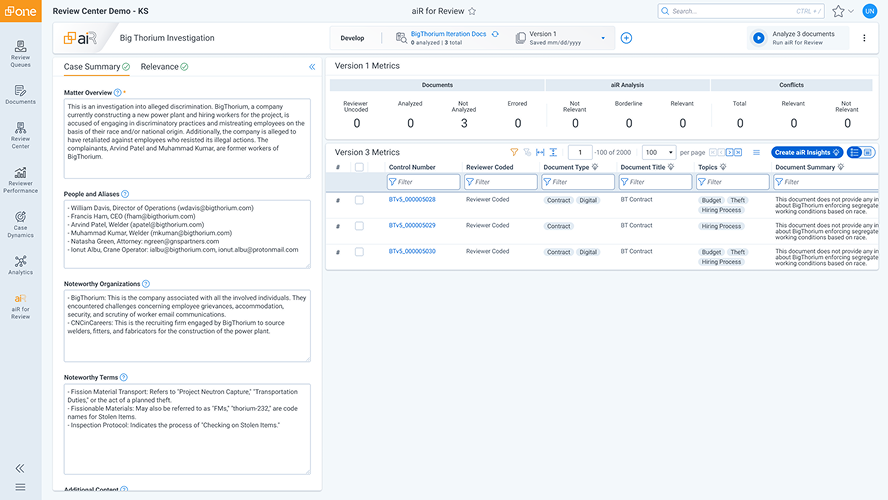Click the Document Type filter field
The height and width of the screenshot is (500, 888).
(x=578, y=182)
